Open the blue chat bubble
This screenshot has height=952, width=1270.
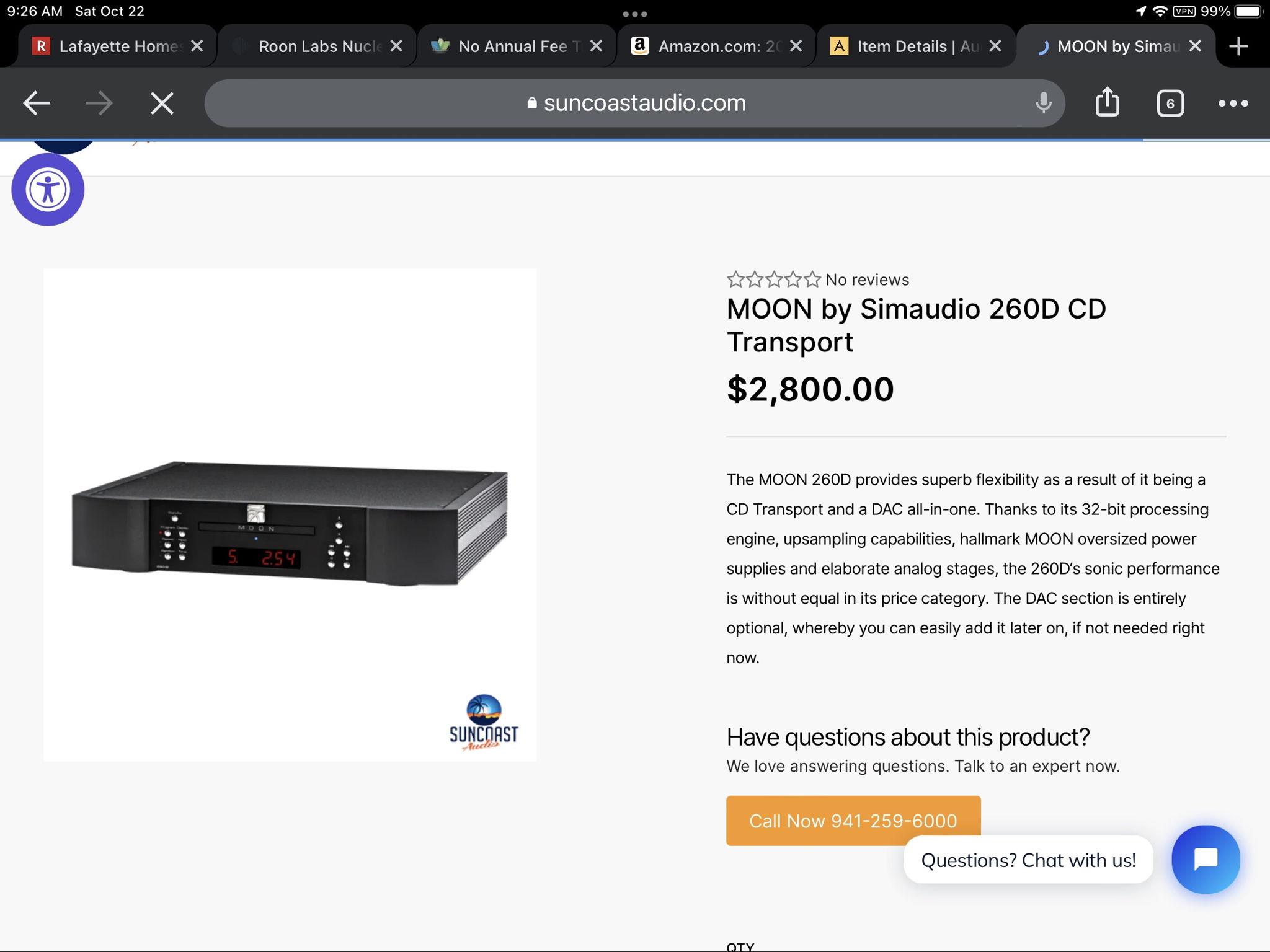(x=1206, y=859)
